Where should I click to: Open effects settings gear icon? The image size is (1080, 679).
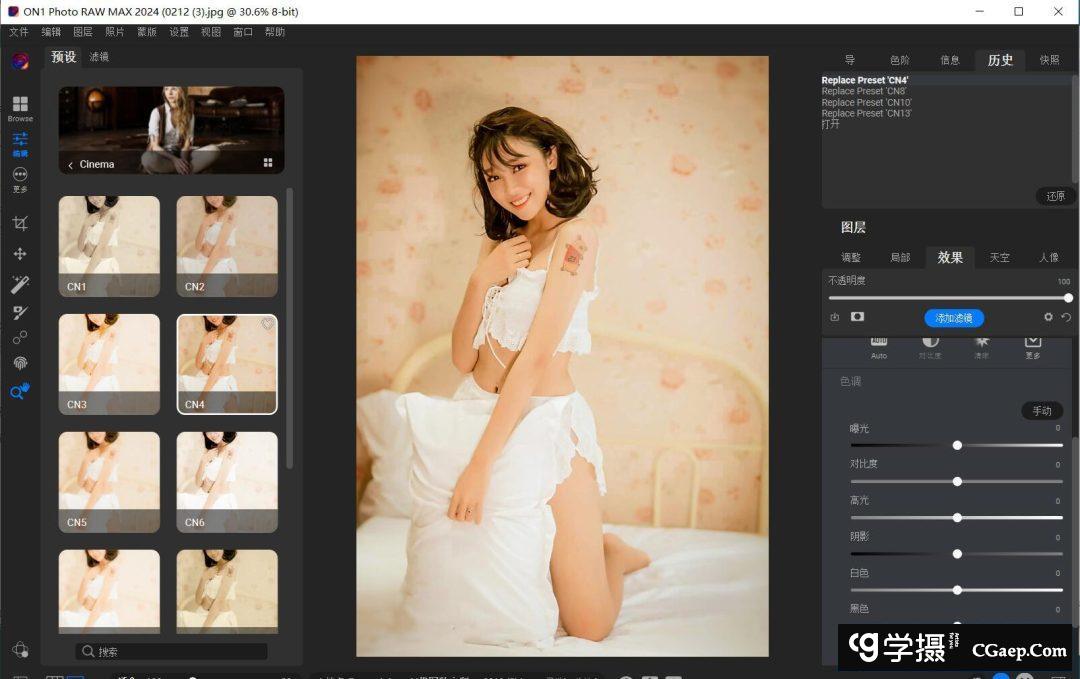click(x=1048, y=317)
